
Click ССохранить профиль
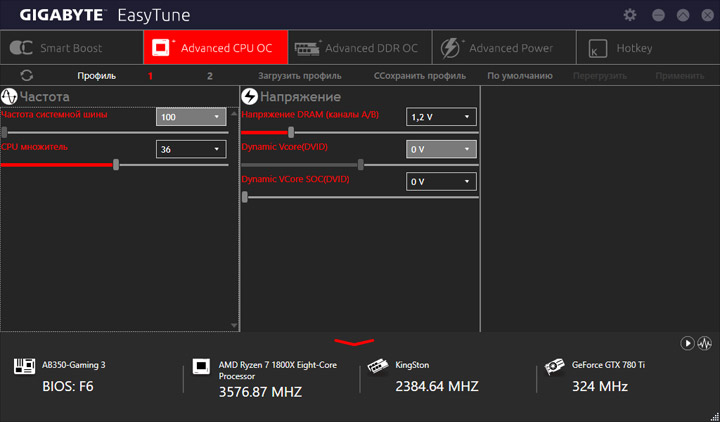tap(420, 76)
